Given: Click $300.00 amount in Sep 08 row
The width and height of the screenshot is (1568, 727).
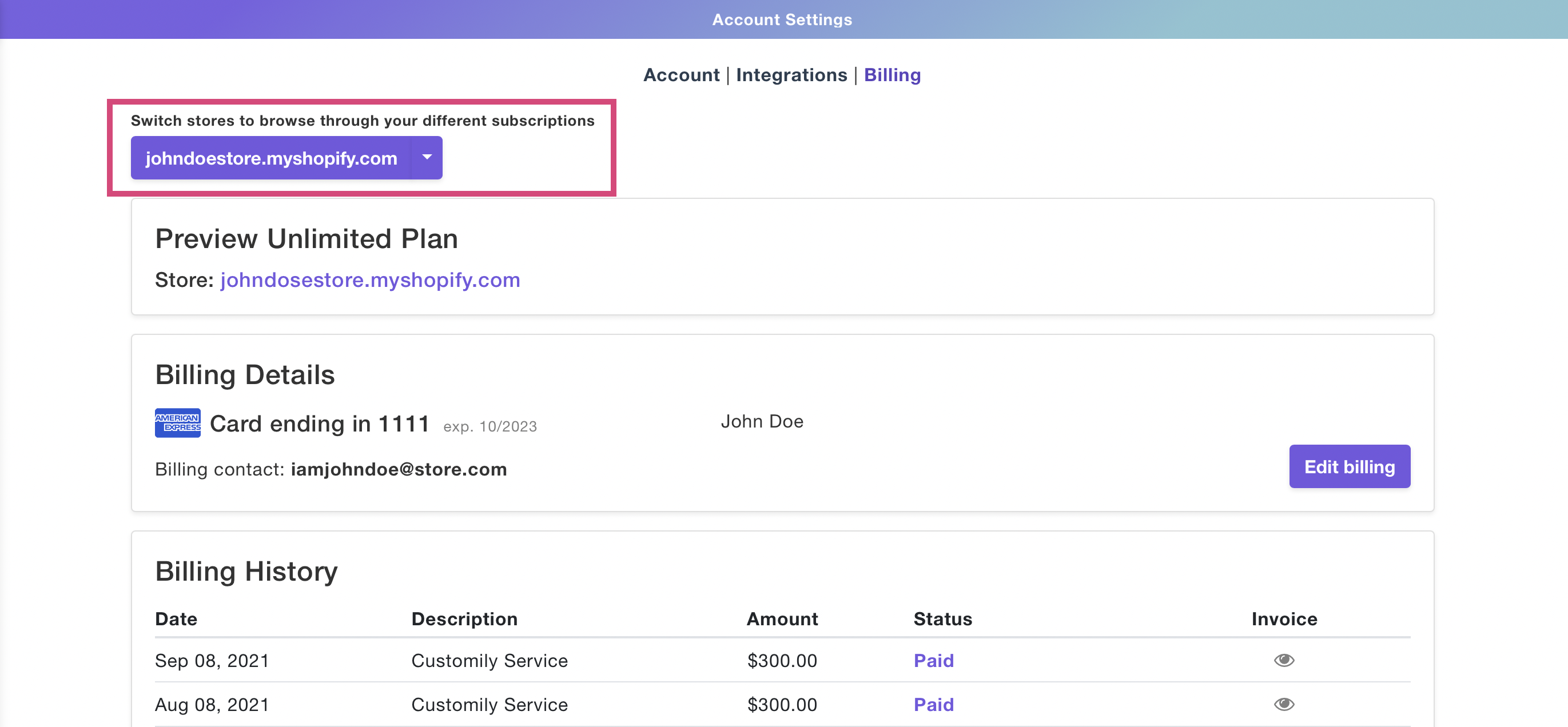Looking at the screenshot, I should 782,660.
